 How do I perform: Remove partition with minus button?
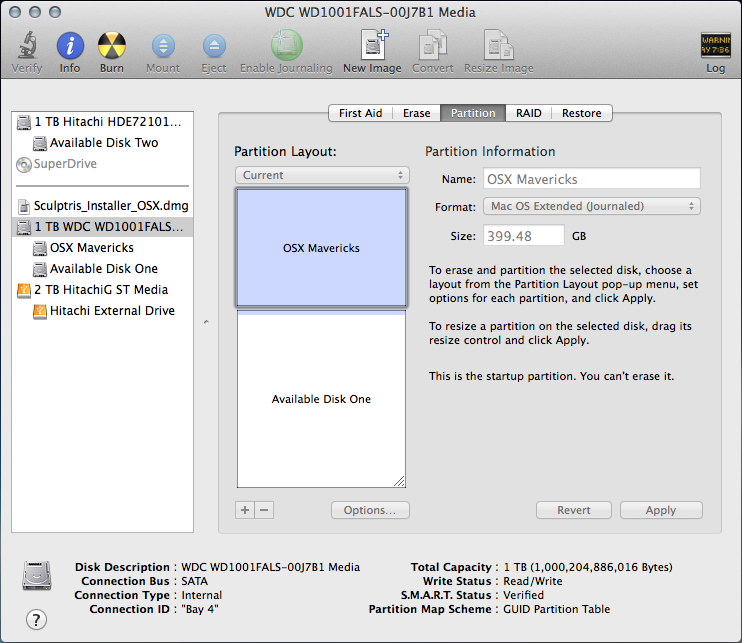[264, 510]
